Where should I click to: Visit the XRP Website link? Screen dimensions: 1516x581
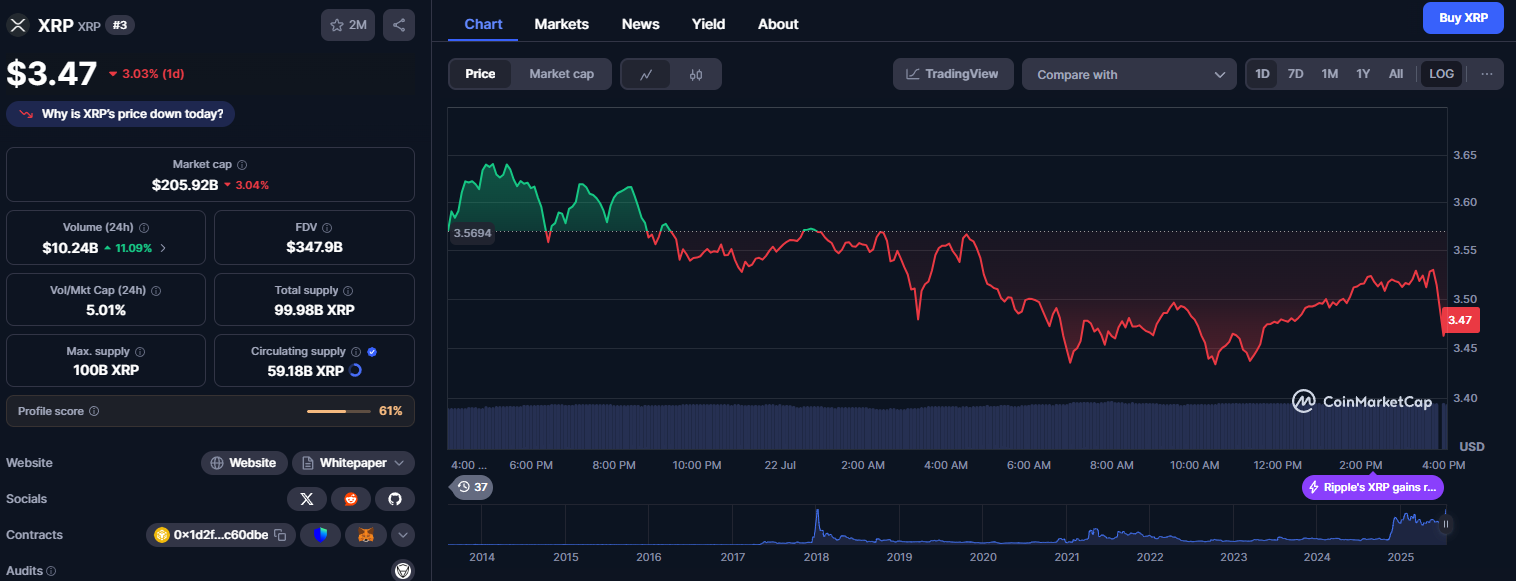coord(244,463)
